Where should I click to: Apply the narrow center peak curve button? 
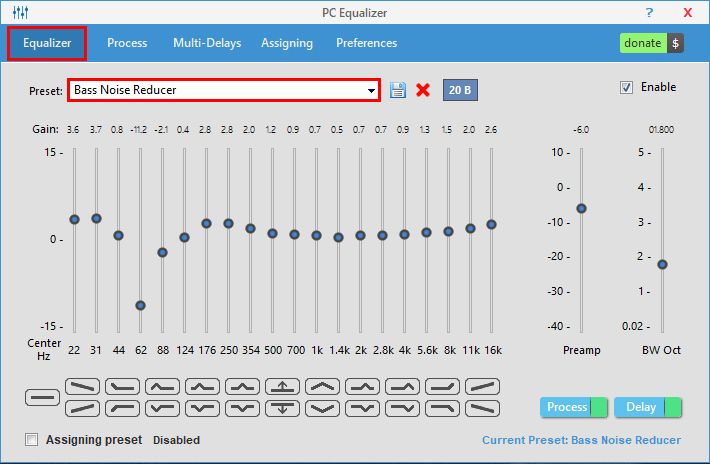tap(242, 387)
